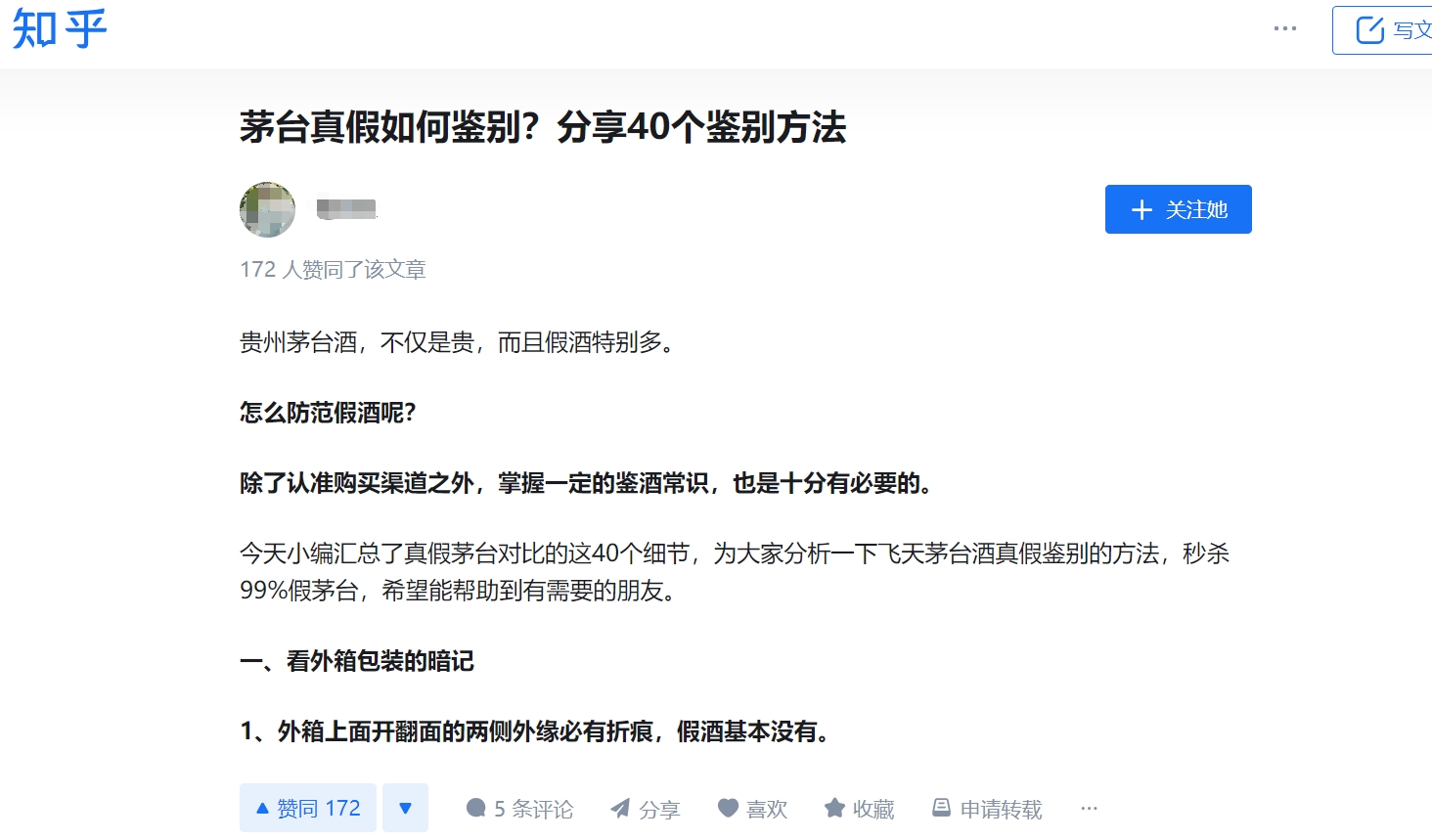Click the 172 人赞同了该文章 text

pos(333,269)
